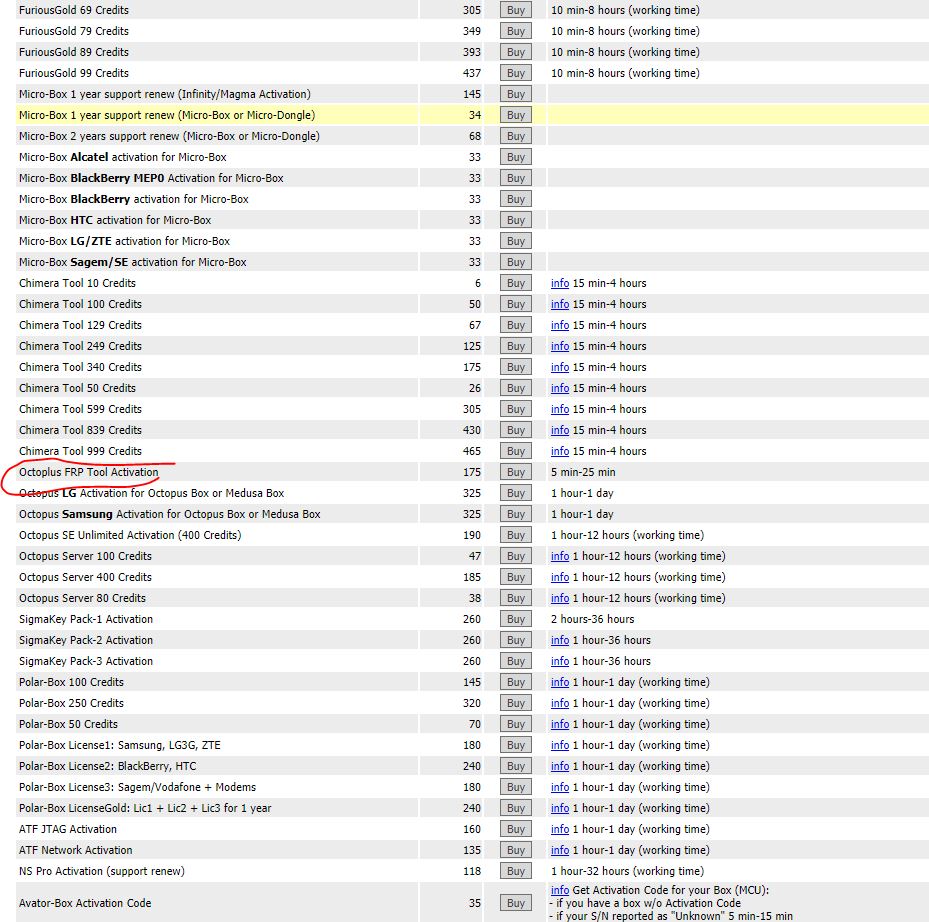Open info link for Avator-Box Activation Code
Screen dimensions: 929x922
point(560,890)
